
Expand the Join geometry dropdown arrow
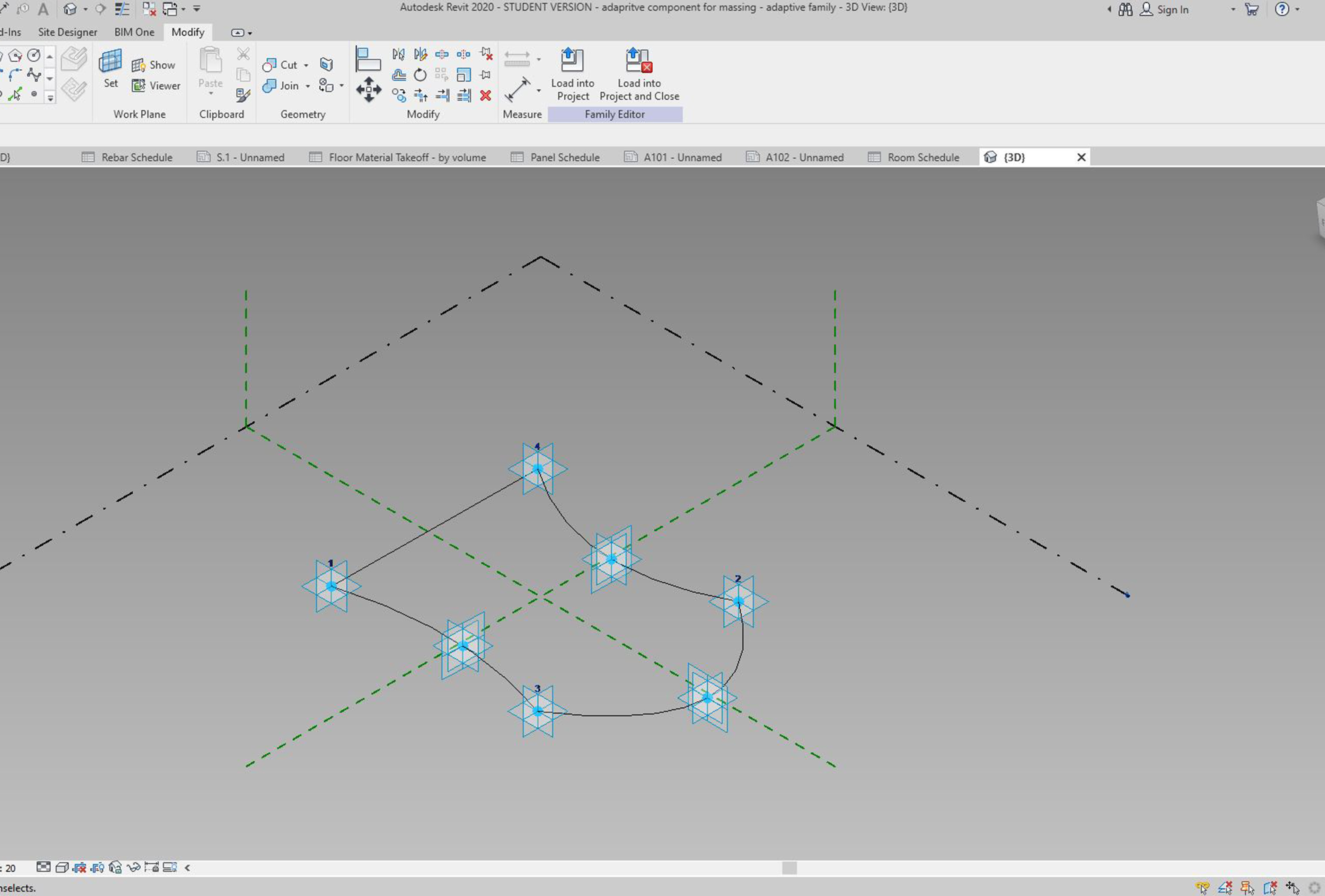coord(307,86)
